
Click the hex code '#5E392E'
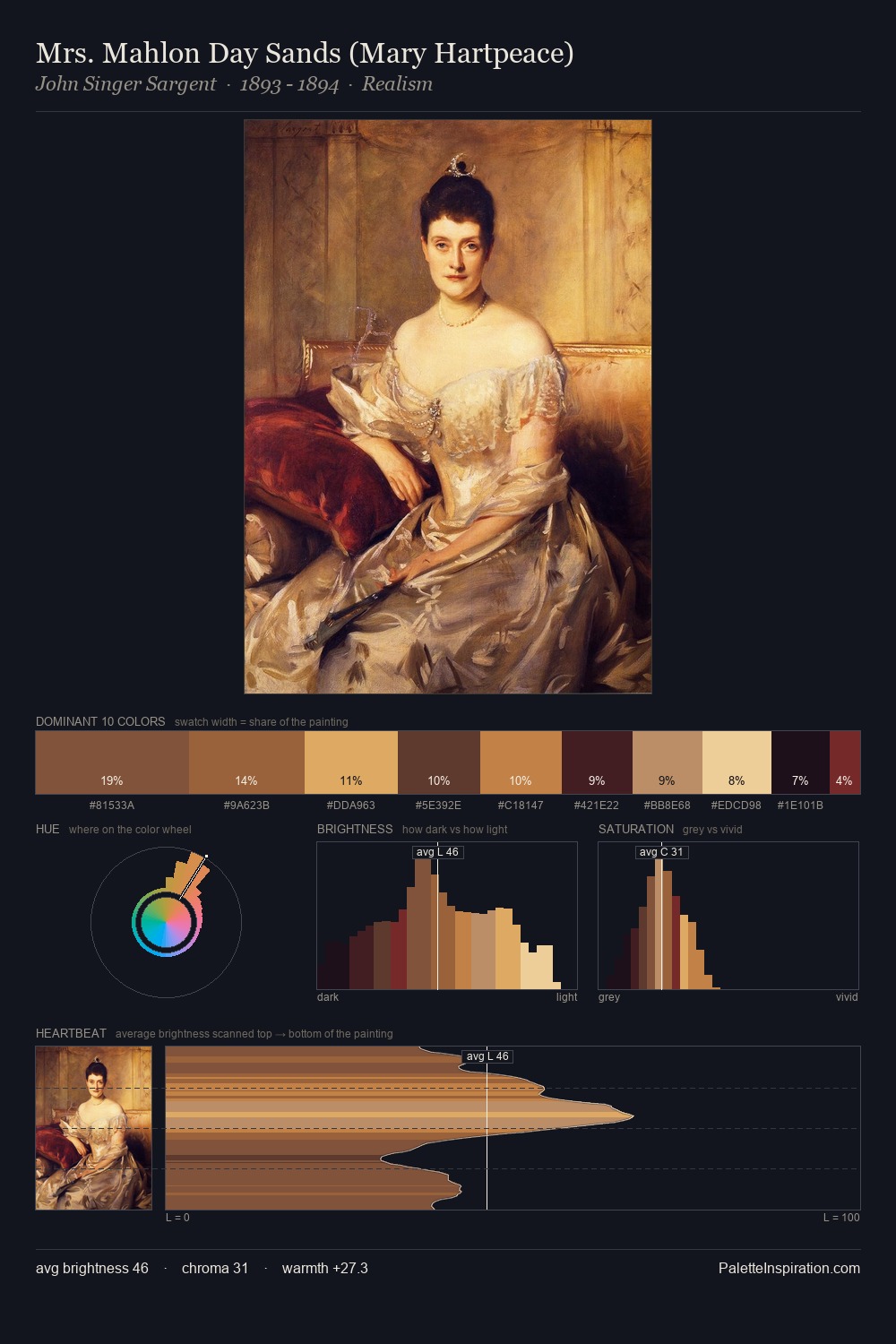point(439,806)
